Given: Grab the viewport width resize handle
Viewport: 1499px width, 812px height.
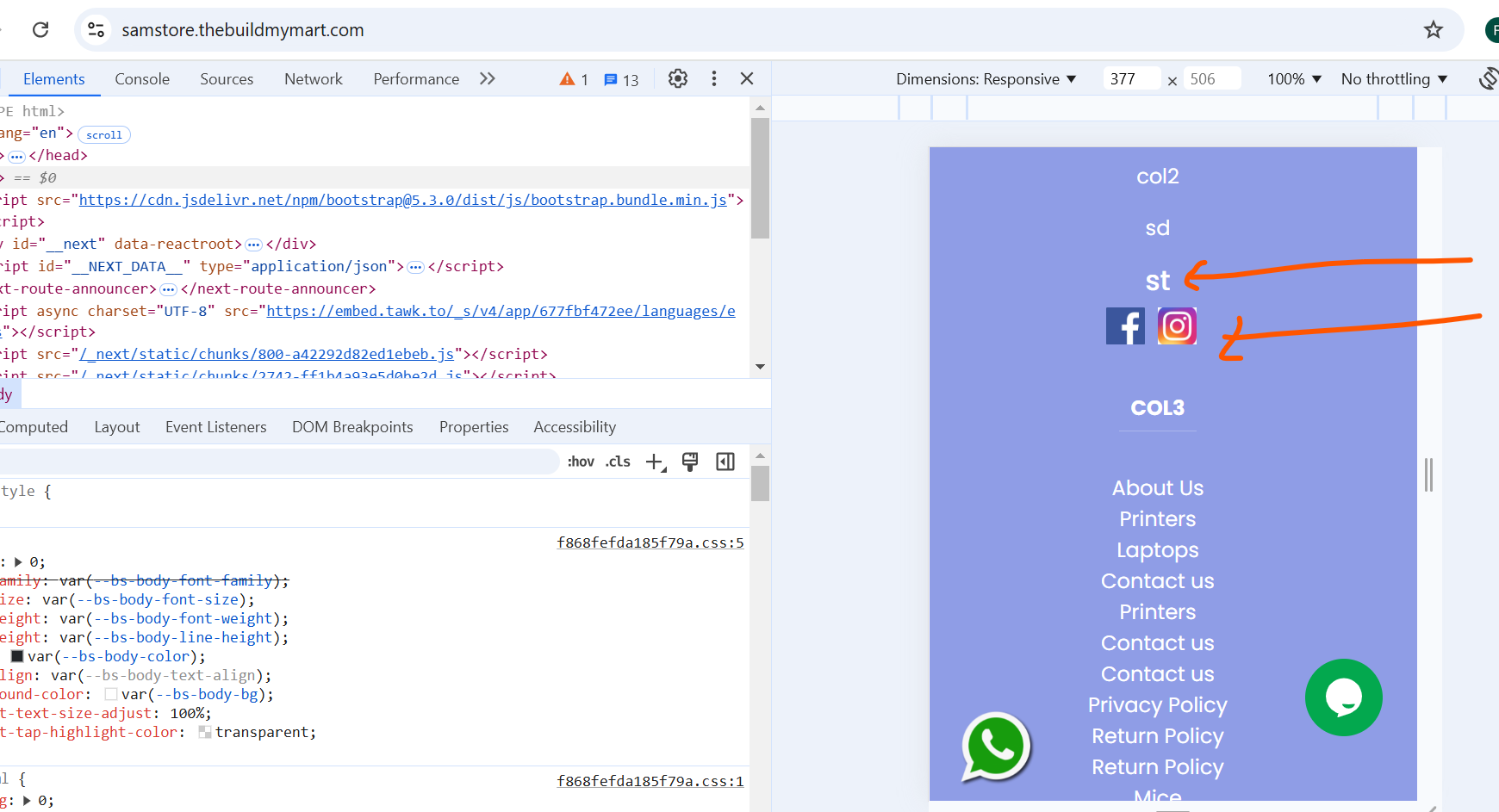Looking at the screenshot, I should (1428, 475).
